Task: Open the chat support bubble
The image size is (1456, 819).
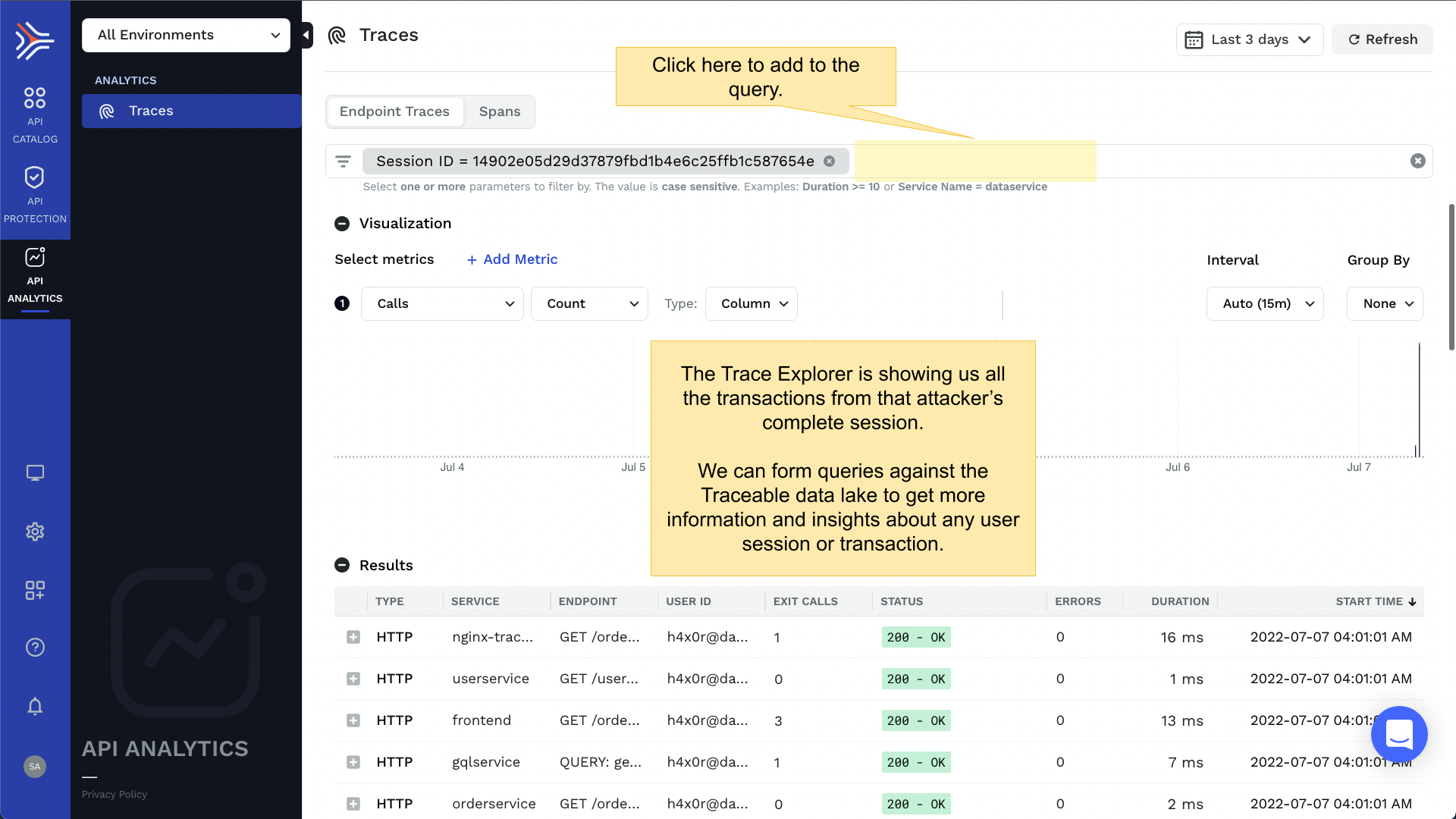Action: click(1399, 734)
